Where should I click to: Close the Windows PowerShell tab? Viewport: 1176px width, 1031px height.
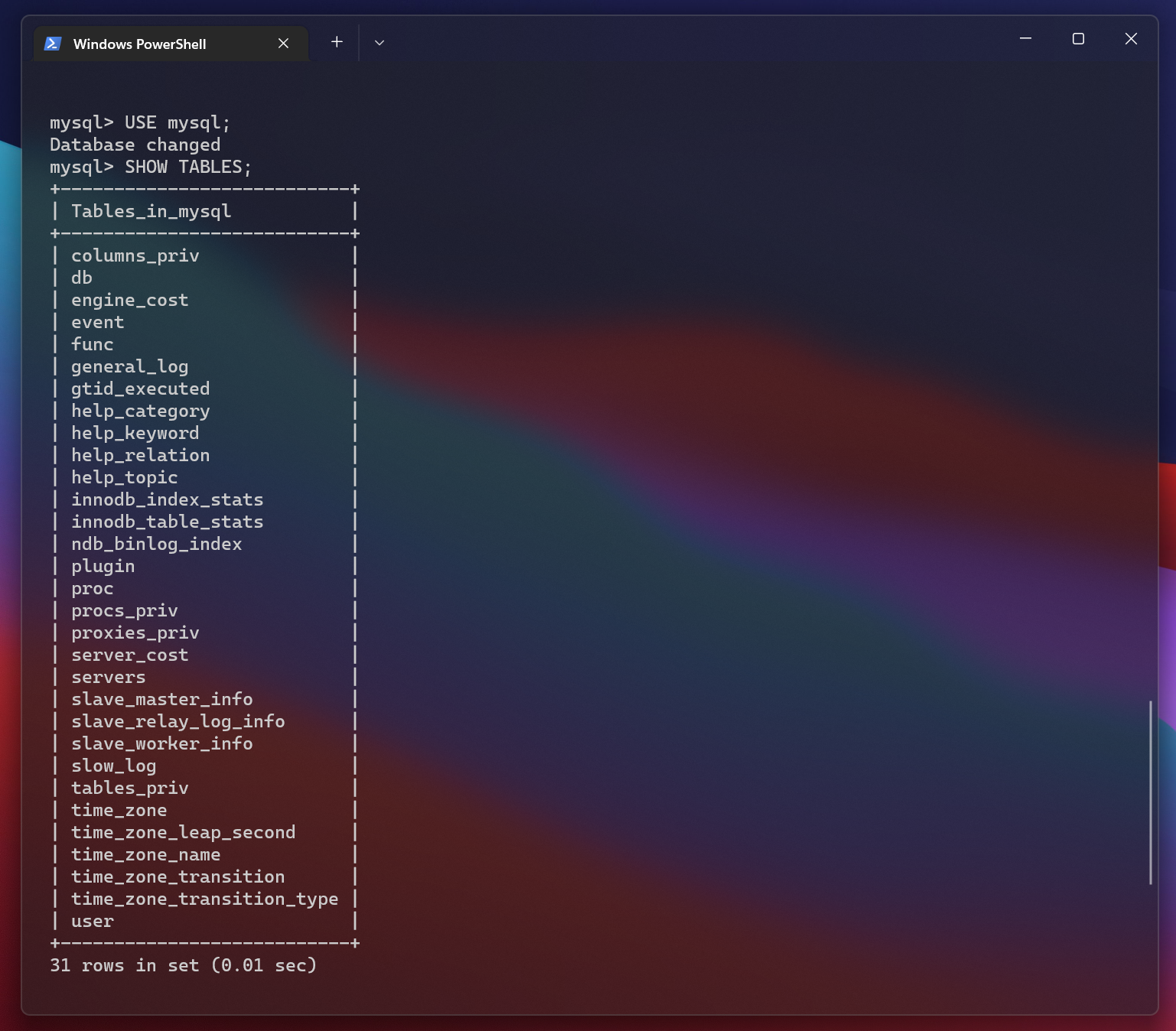point(283,44)
